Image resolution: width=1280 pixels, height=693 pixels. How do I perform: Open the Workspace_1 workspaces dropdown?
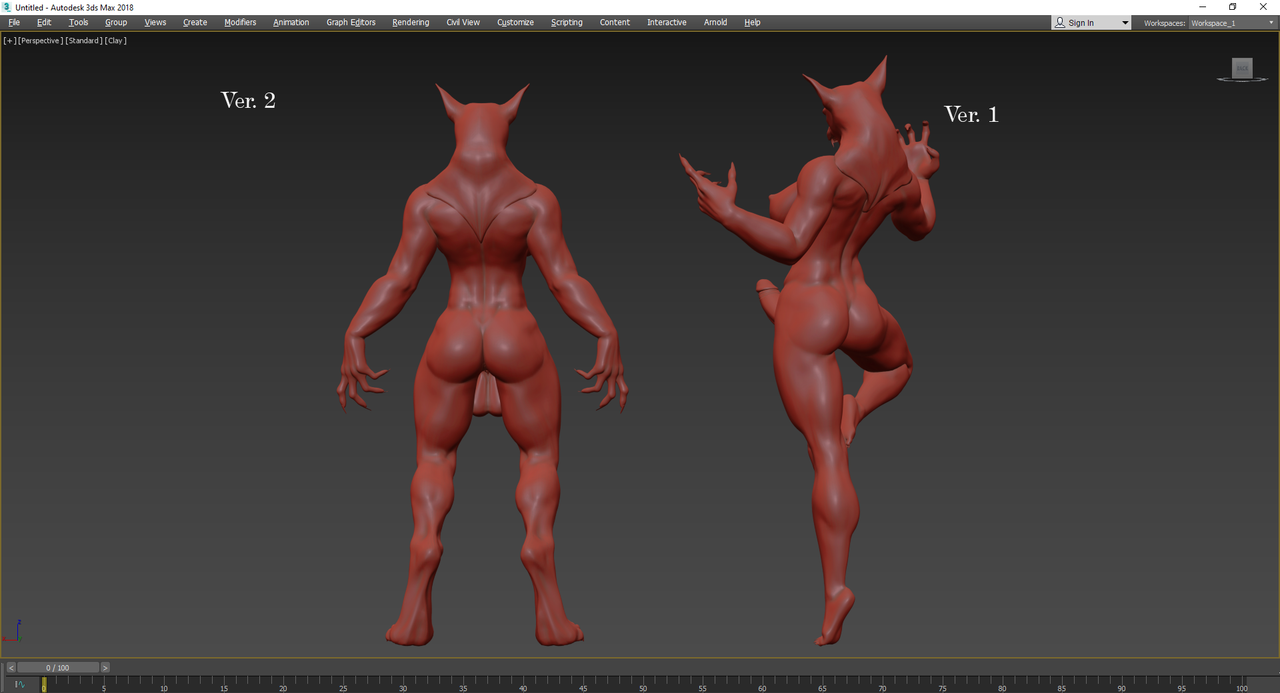click(x=1232, y=22)
